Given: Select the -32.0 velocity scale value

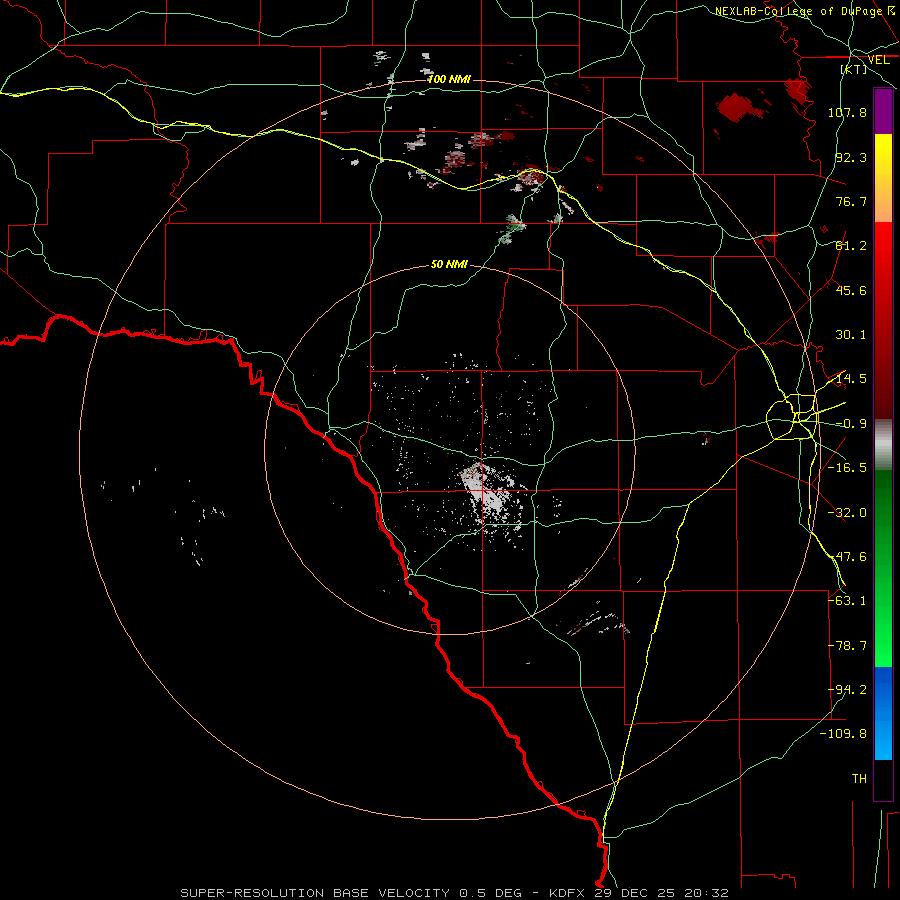Looking at the screenshot, I should tap(847, 513).
